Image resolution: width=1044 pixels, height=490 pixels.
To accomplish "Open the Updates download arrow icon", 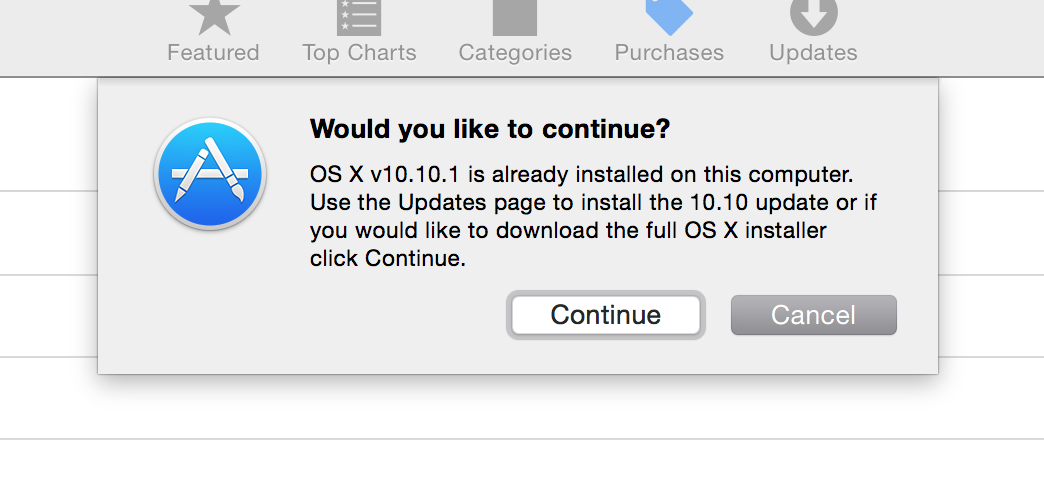I will (x=814, y=17).
